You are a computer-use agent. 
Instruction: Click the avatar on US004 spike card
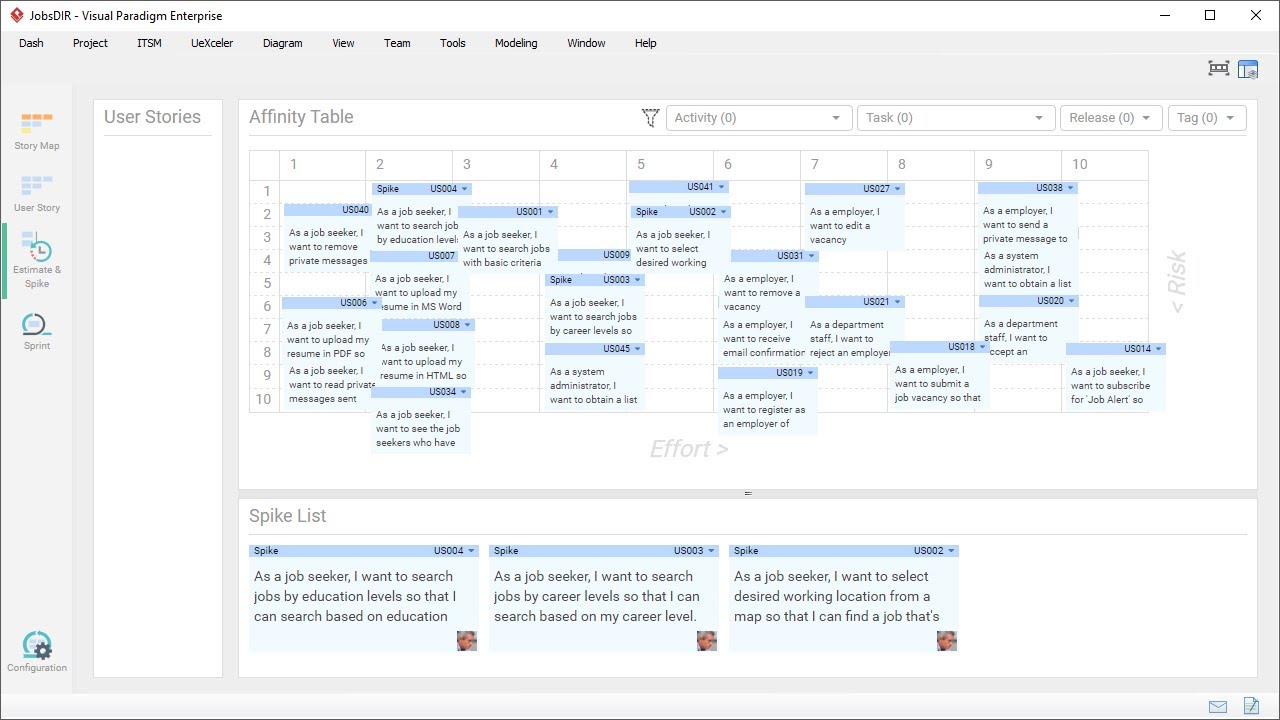[x=467, y=640]
